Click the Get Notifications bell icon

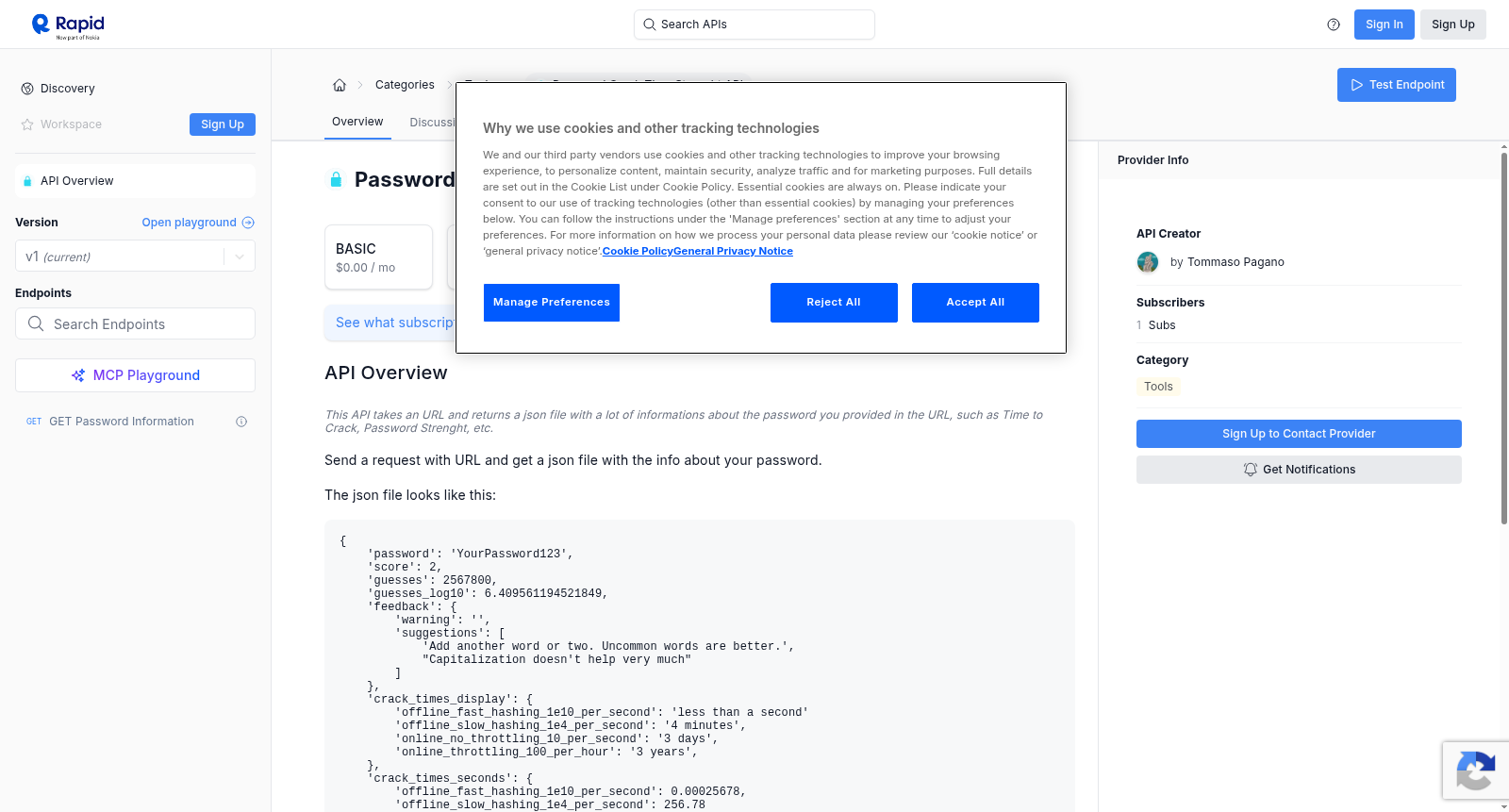pyautogui.click(x=1251, y=470)
